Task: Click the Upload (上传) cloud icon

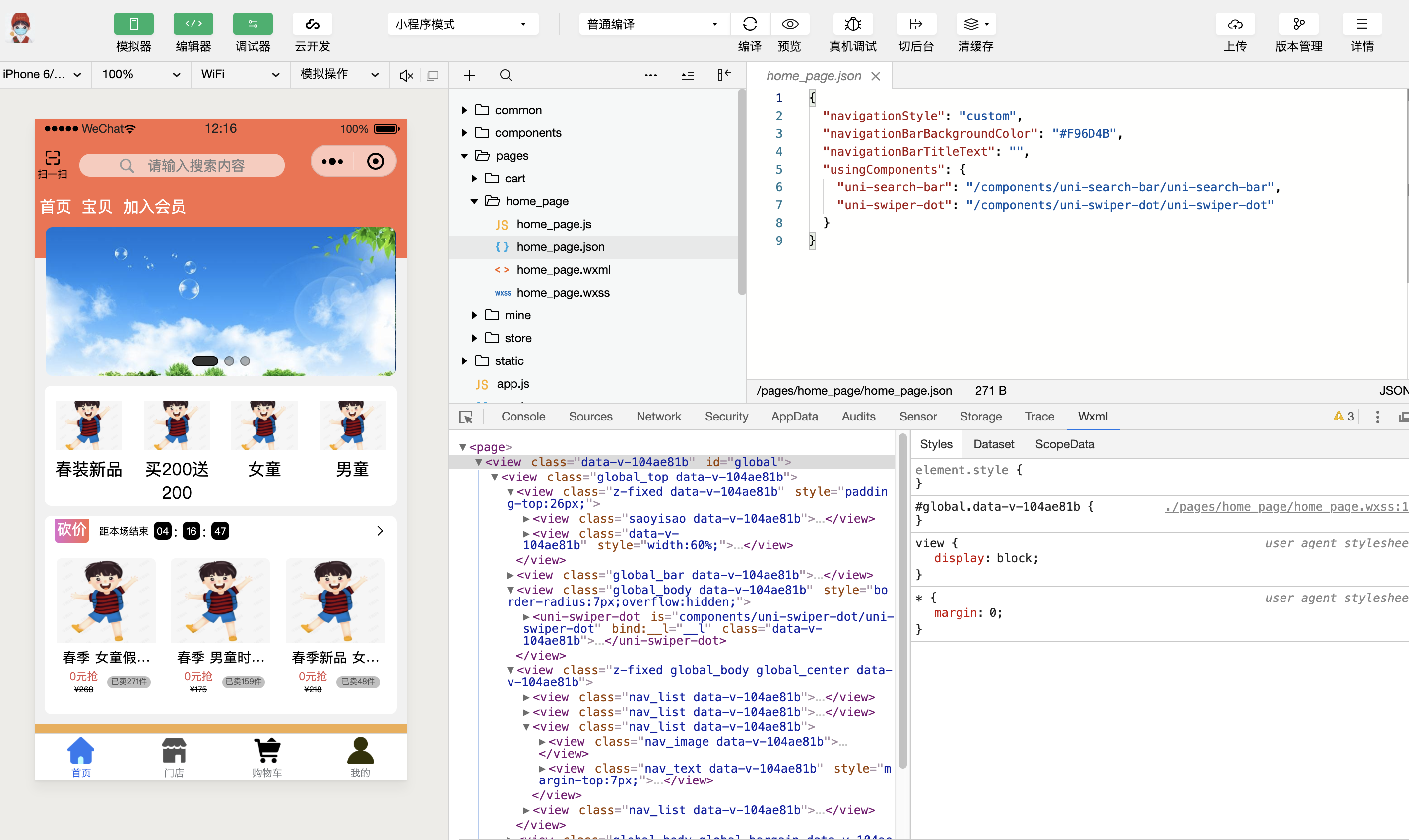Action: tap(1234, 24)
